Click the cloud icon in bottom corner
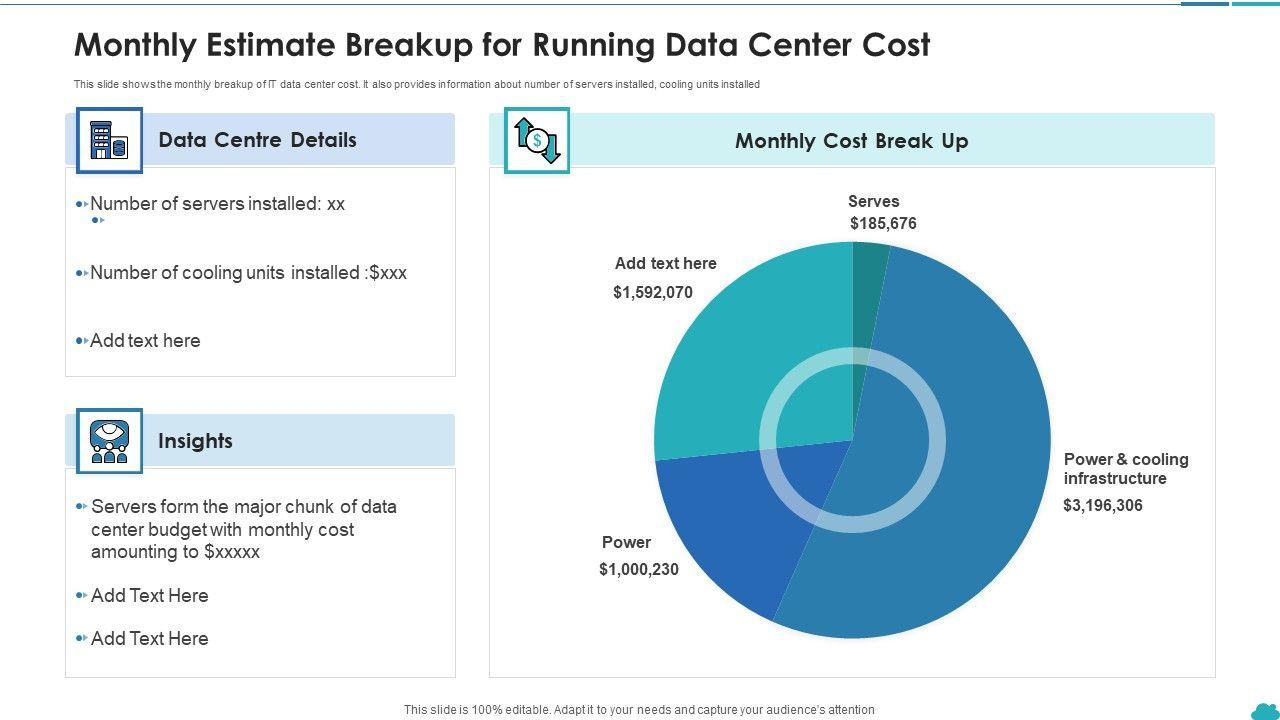Viewport: 1280px width, 720px height. (1264, 709)
